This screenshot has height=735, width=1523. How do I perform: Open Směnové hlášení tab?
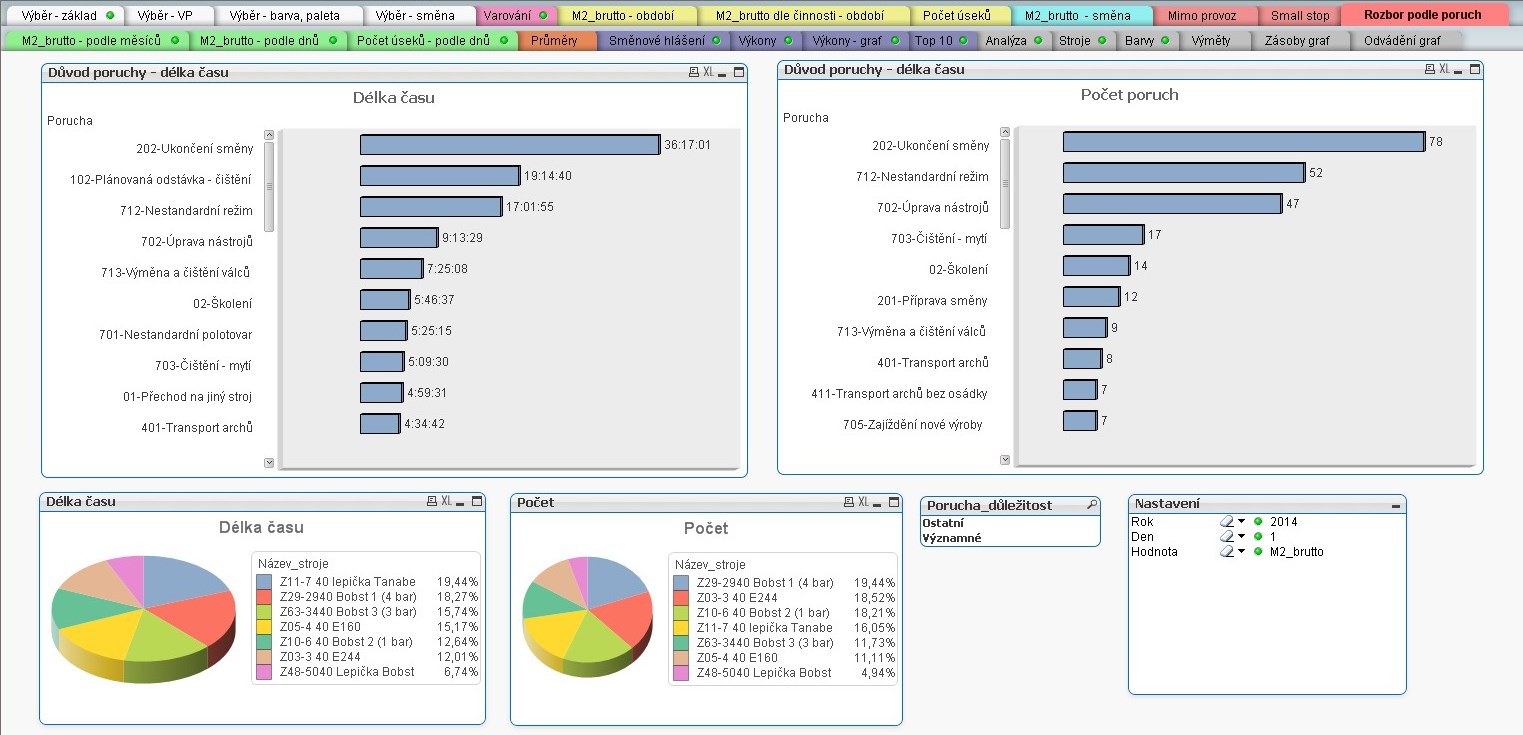click(x=663, y=40)
